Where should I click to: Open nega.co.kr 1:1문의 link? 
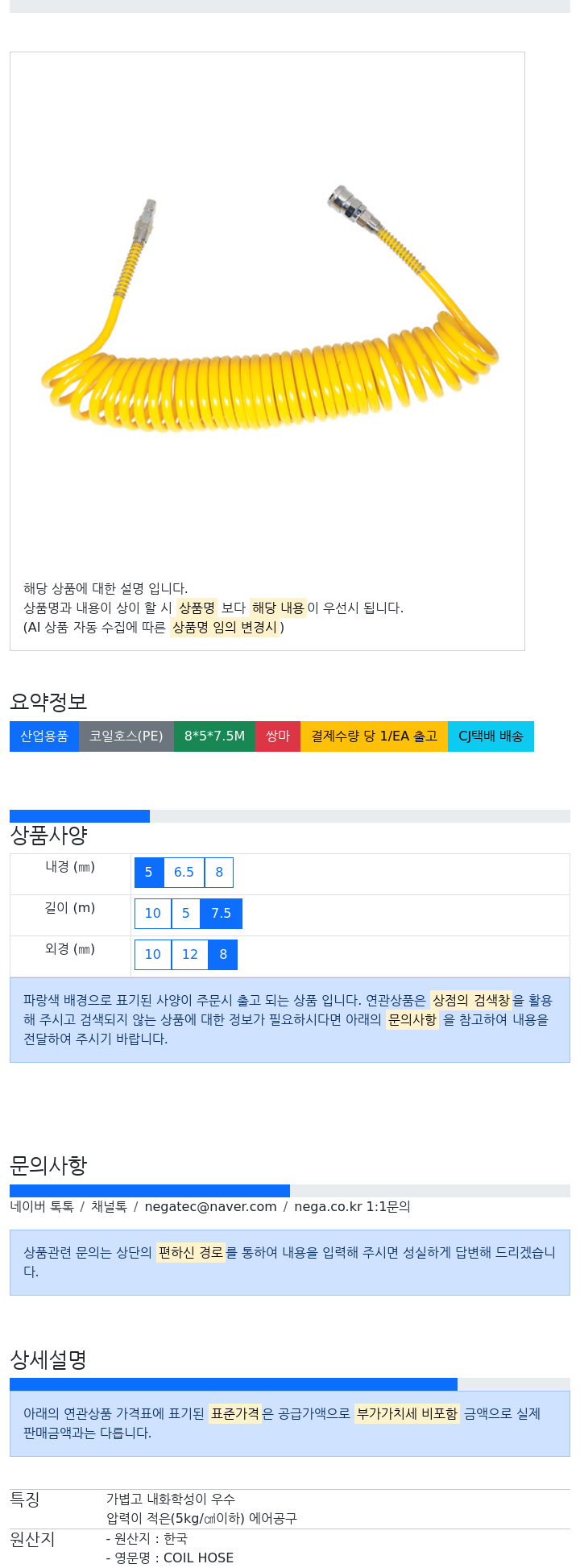point(352,1207)
